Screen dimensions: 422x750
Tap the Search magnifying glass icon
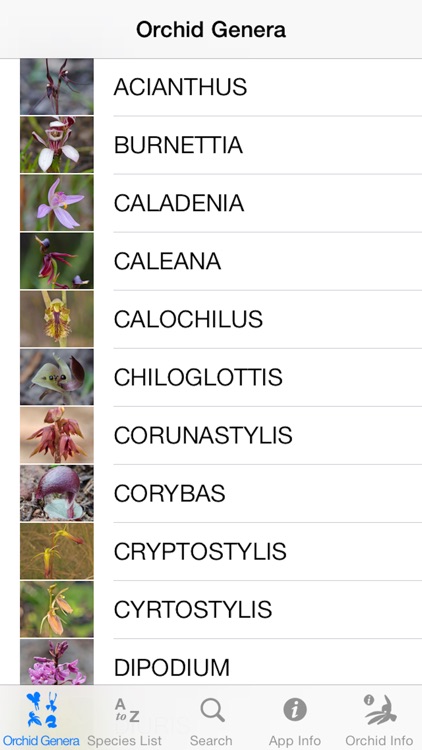point(212,710)
